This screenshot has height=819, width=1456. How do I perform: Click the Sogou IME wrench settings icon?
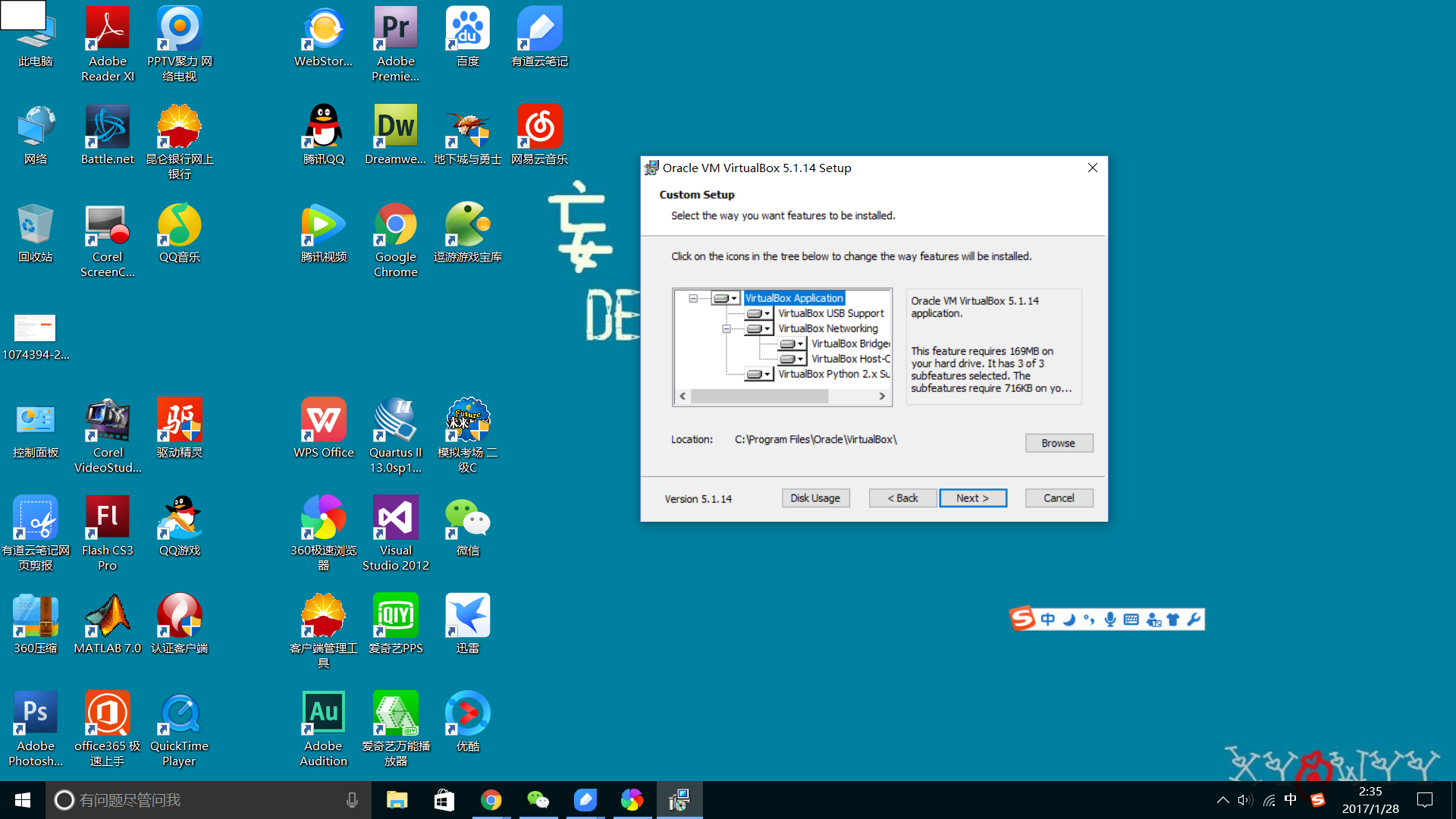pyautogui.click(x=1194, y=620)
